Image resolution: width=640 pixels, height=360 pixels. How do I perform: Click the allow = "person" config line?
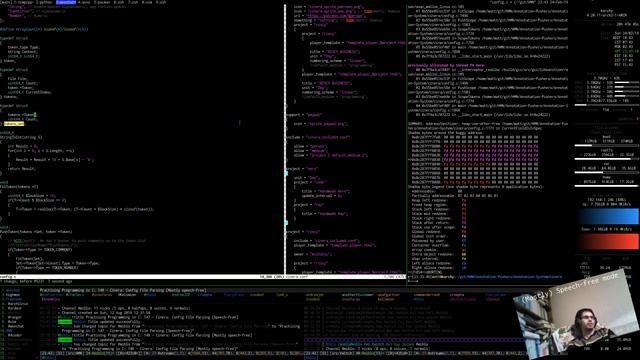tap(311, 146)
